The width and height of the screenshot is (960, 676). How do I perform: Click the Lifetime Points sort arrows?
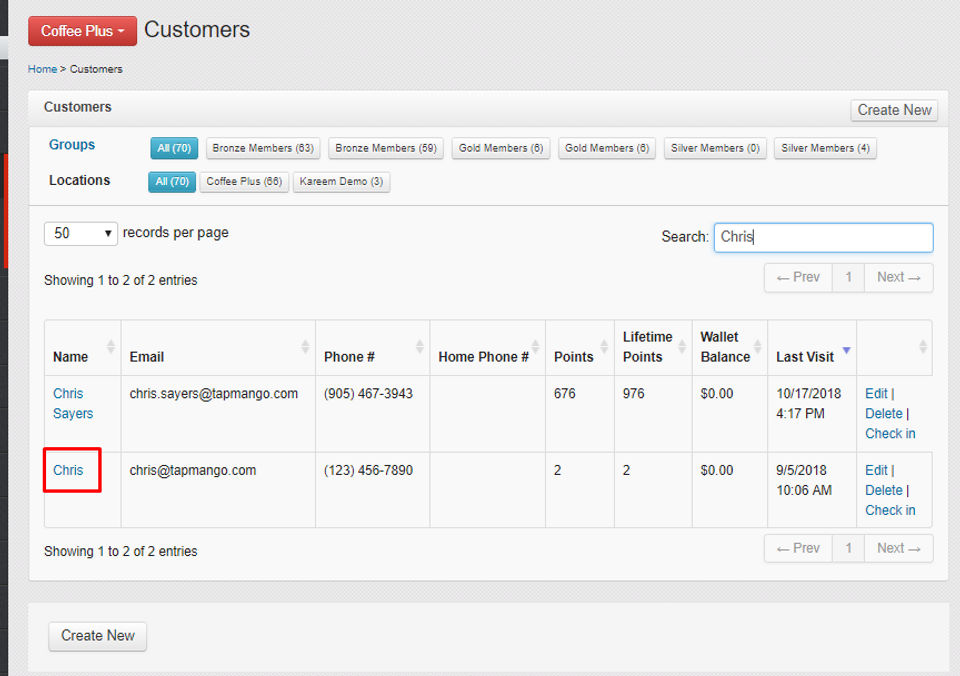pyautogui.click(x=682, y=347)
